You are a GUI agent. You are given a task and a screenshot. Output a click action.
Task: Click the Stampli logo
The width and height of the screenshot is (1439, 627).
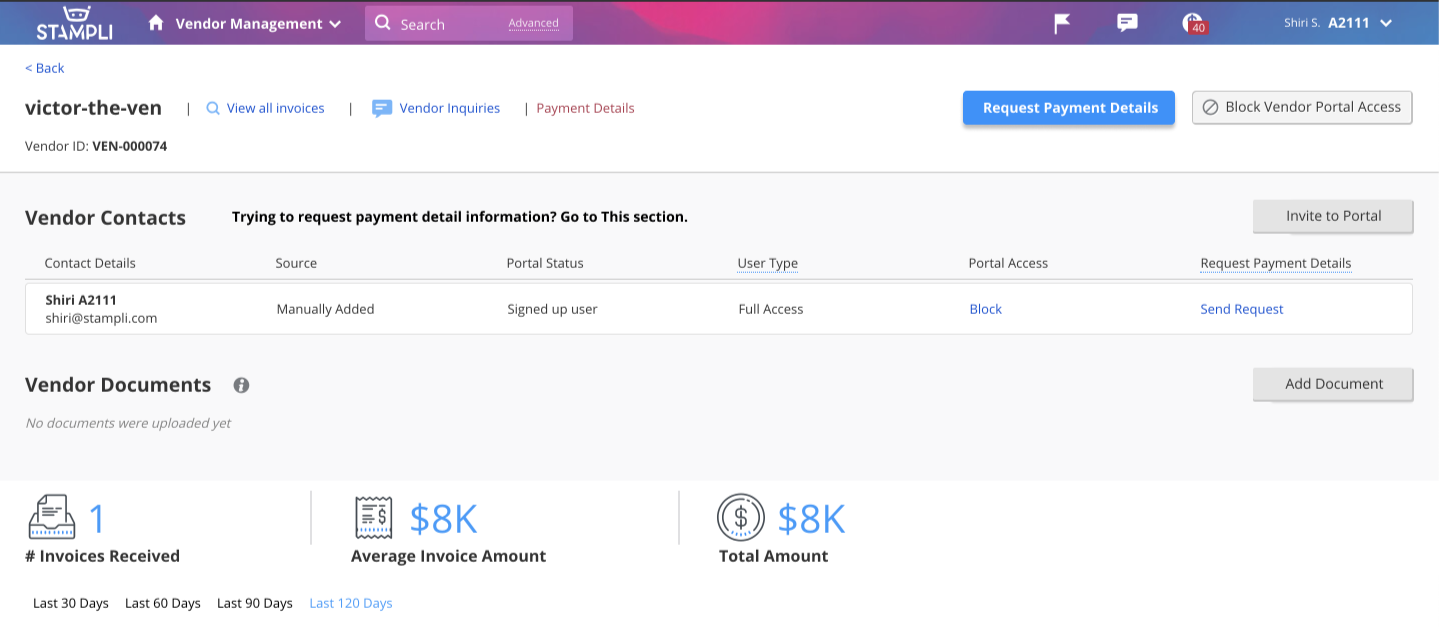[x=74, y=22]
